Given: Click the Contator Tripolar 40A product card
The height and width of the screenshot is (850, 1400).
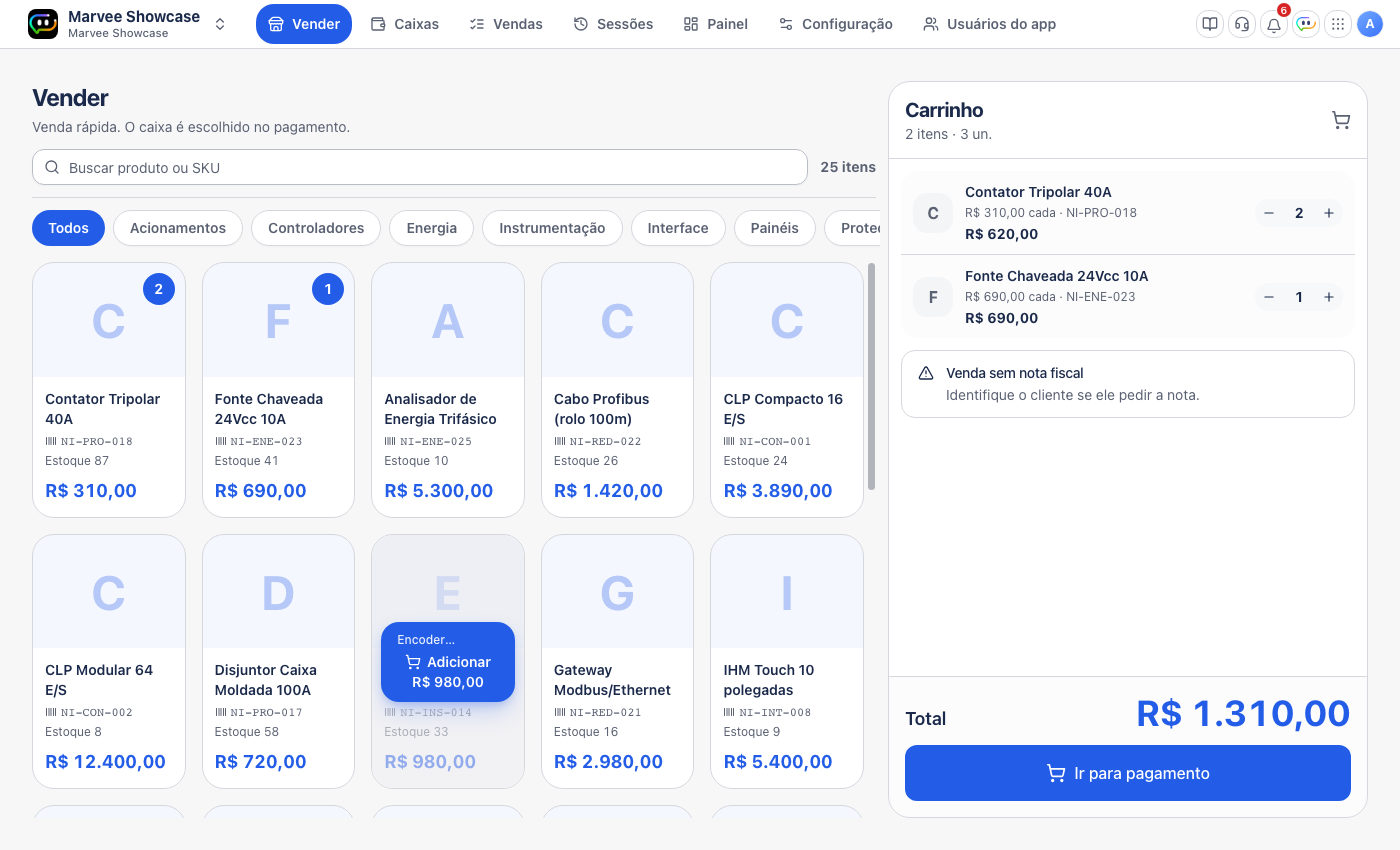Looking at the screenshot, I should 109,390.
